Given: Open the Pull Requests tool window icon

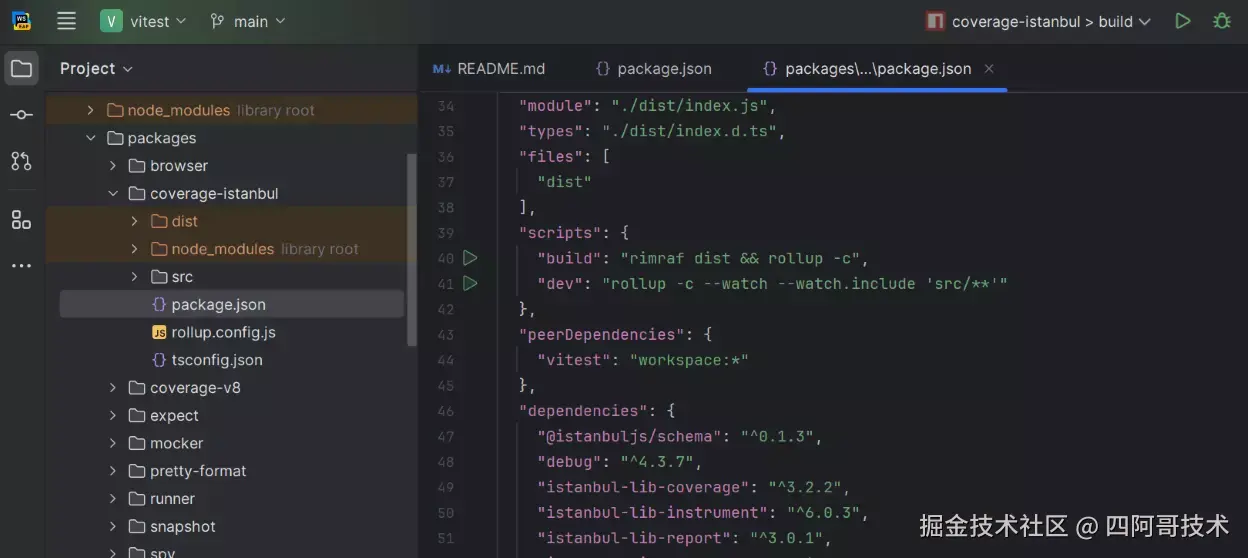Looking at the screenshot, I should pos(22,161).
